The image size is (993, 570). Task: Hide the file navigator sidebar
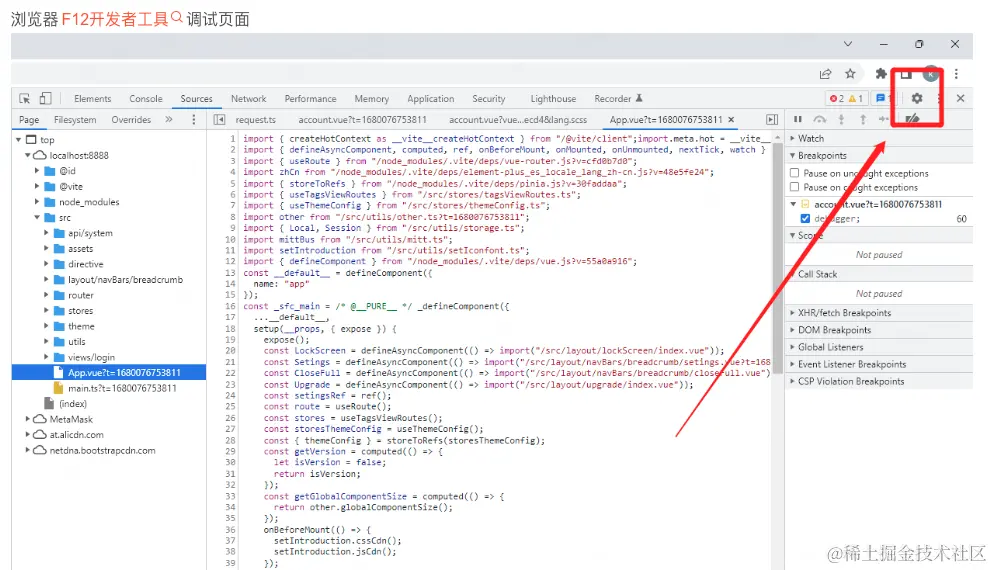coord(219,120)
